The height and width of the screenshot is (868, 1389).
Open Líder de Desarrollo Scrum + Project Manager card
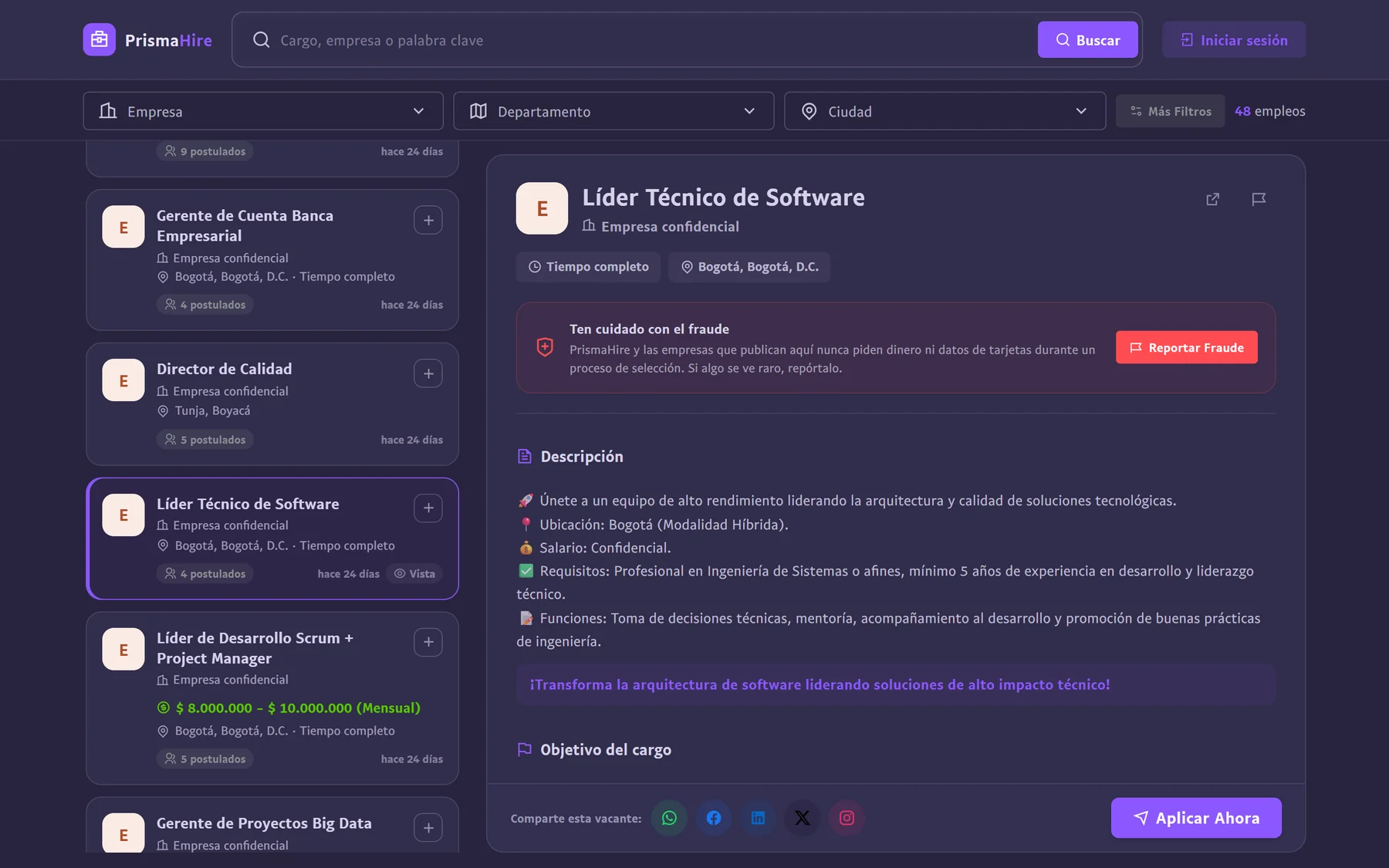272,698
